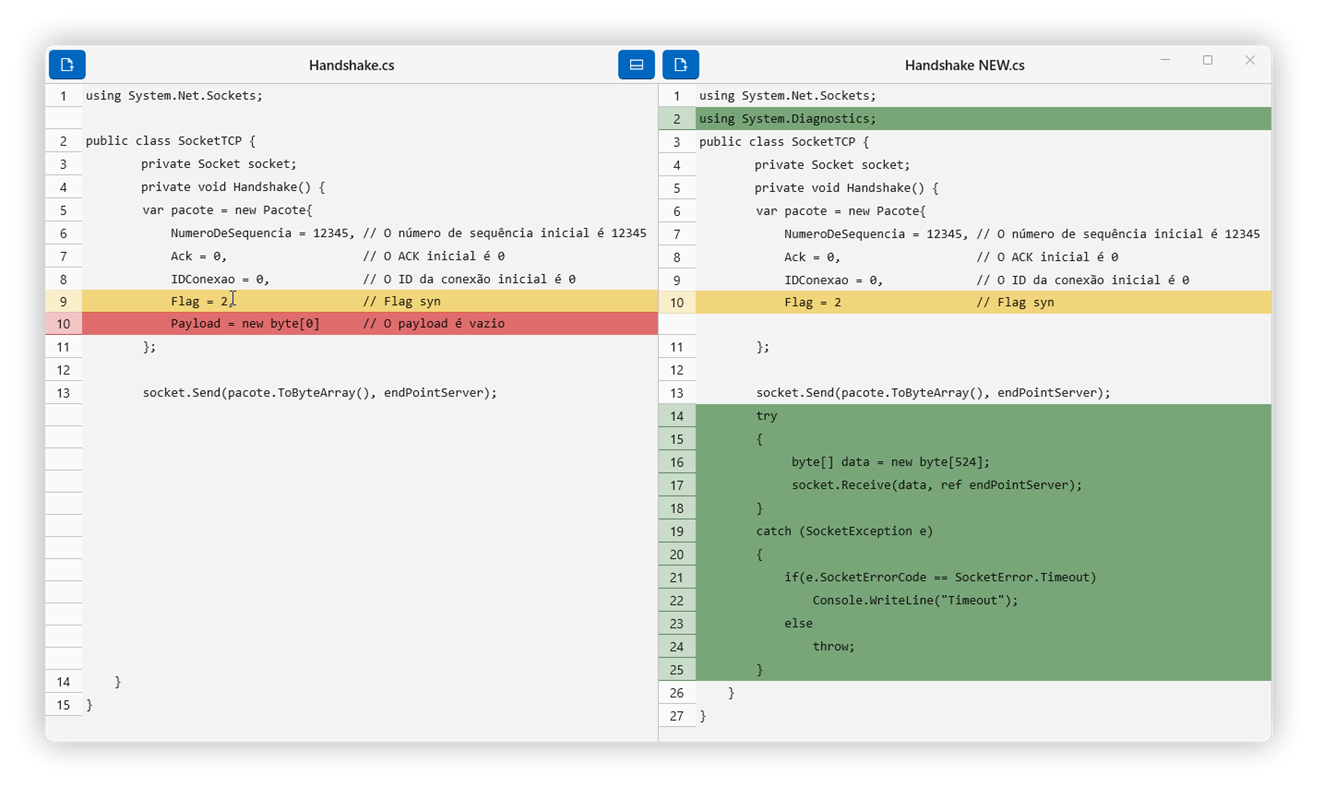The image size is (1317, 787).
Task: Click the open file icon for right pane
Action: (680, 65)
